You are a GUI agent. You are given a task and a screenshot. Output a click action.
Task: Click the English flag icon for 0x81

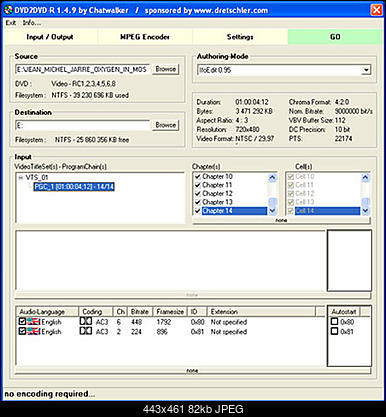point(33,331)
